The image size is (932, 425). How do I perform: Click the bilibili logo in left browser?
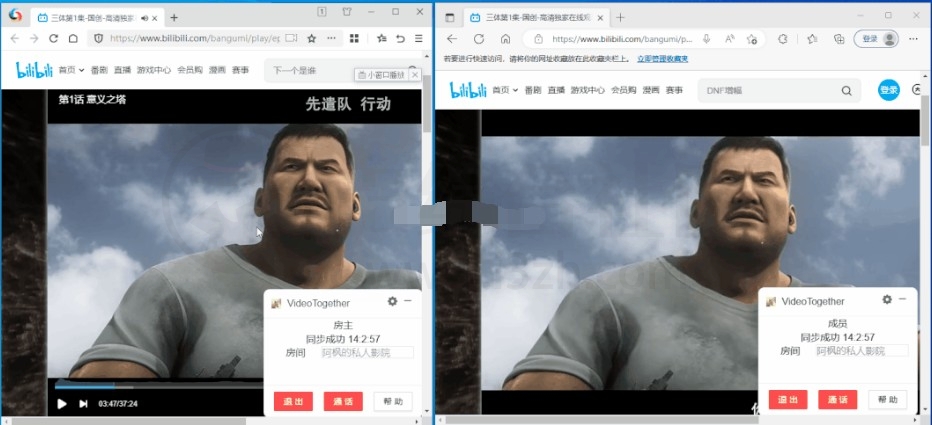[x=34, y=70]
